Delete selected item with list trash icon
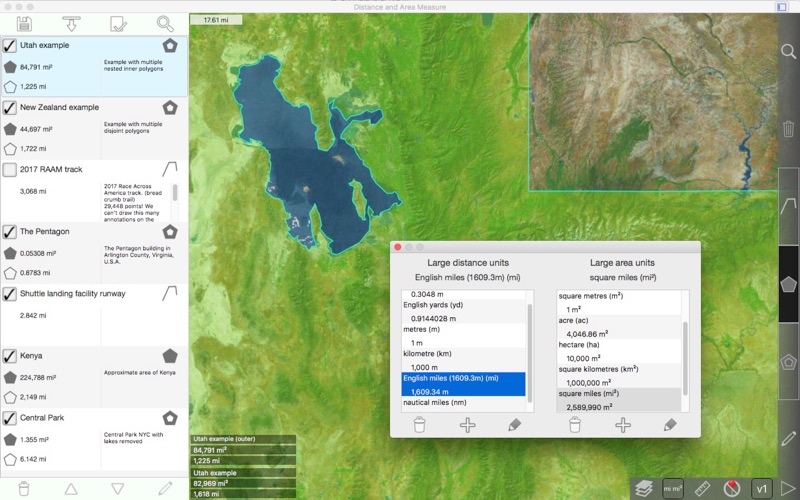The width and height of the screenshot is (800, 500). pyautogui.click(x=23, y=489)
